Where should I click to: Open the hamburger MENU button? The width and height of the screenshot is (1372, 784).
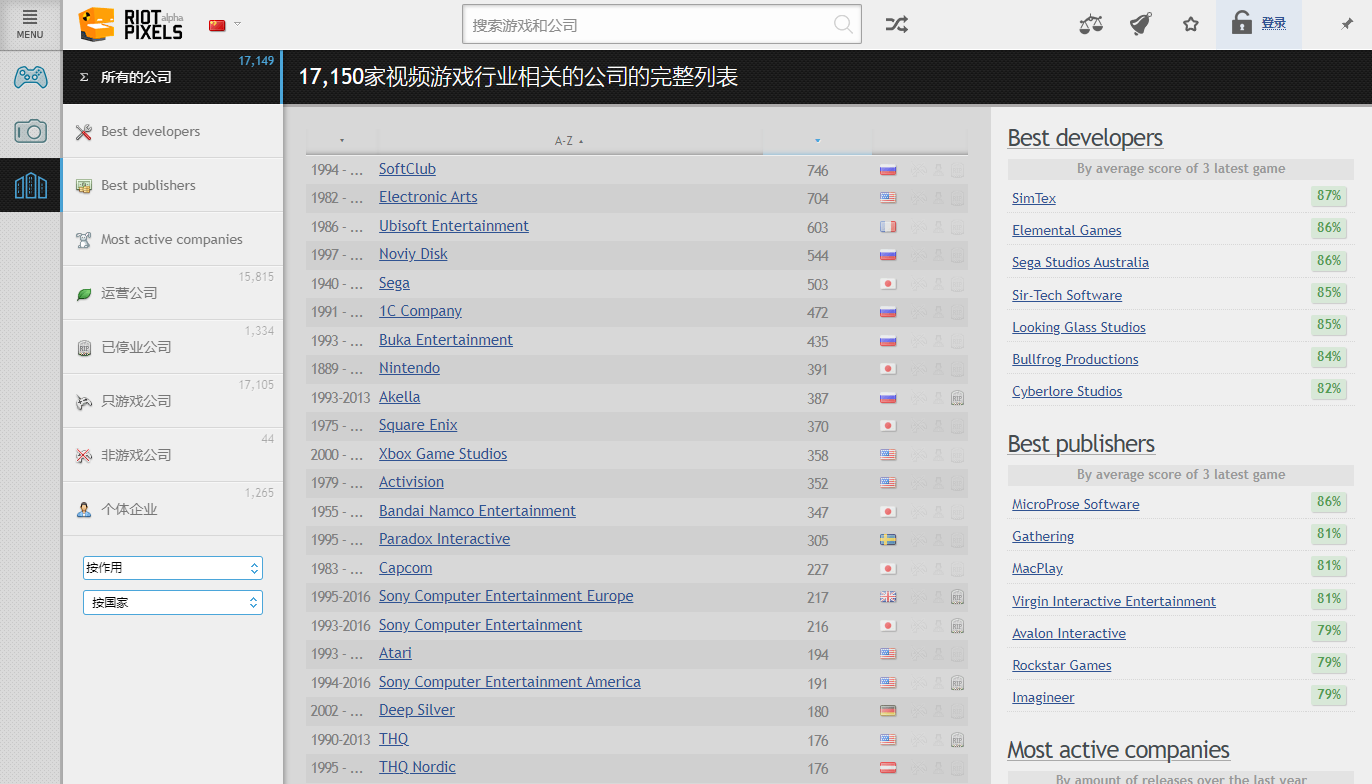click(x=30, y=24)
